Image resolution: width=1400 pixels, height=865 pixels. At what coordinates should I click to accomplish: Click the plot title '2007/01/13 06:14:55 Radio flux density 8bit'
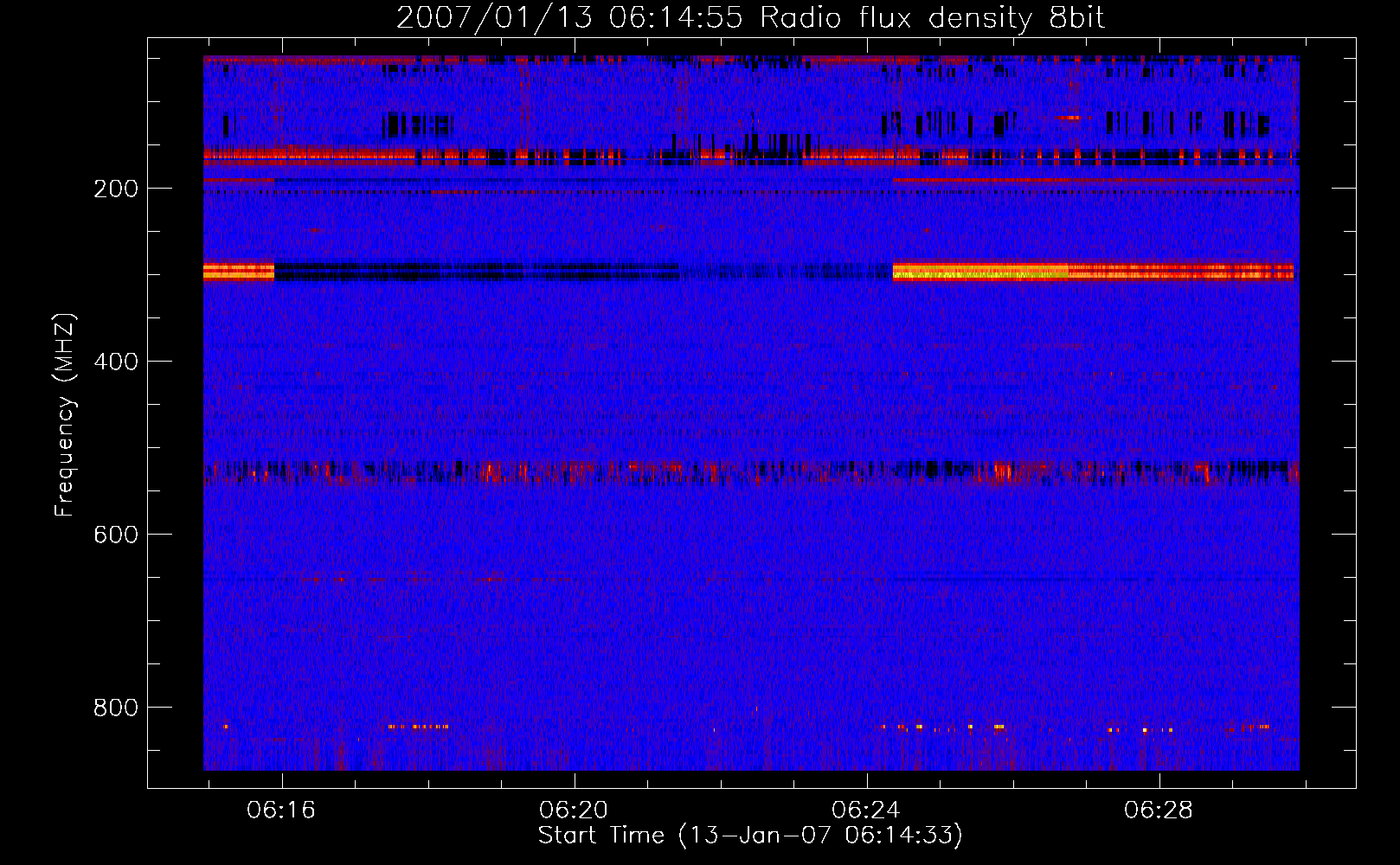pyautogui.click(x=750, y=18)
